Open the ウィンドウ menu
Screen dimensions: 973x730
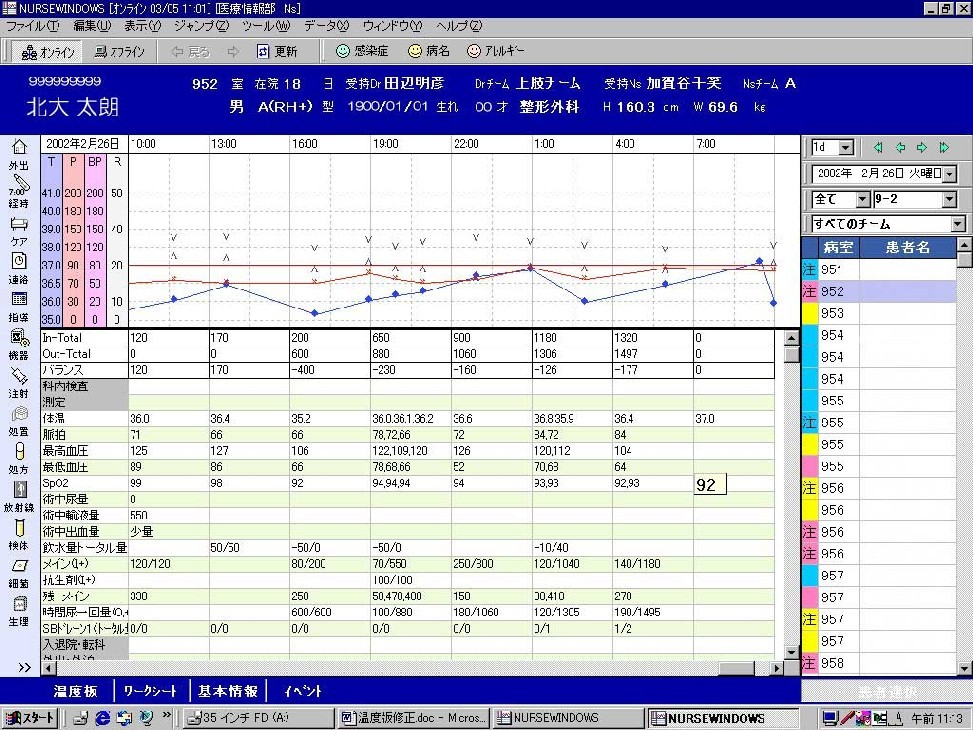point(392,26)
